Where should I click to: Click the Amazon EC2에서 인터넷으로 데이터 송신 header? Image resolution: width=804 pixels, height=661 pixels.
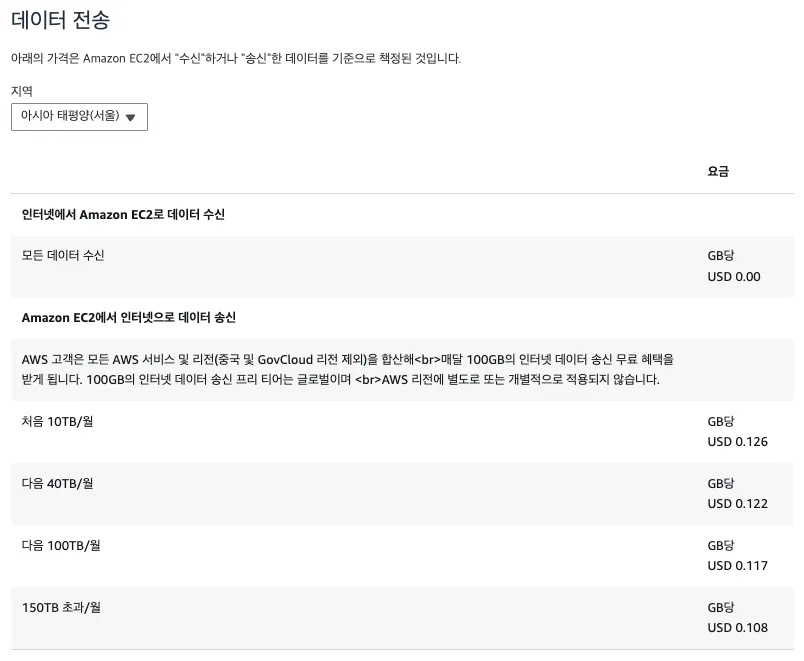[129, 317]
